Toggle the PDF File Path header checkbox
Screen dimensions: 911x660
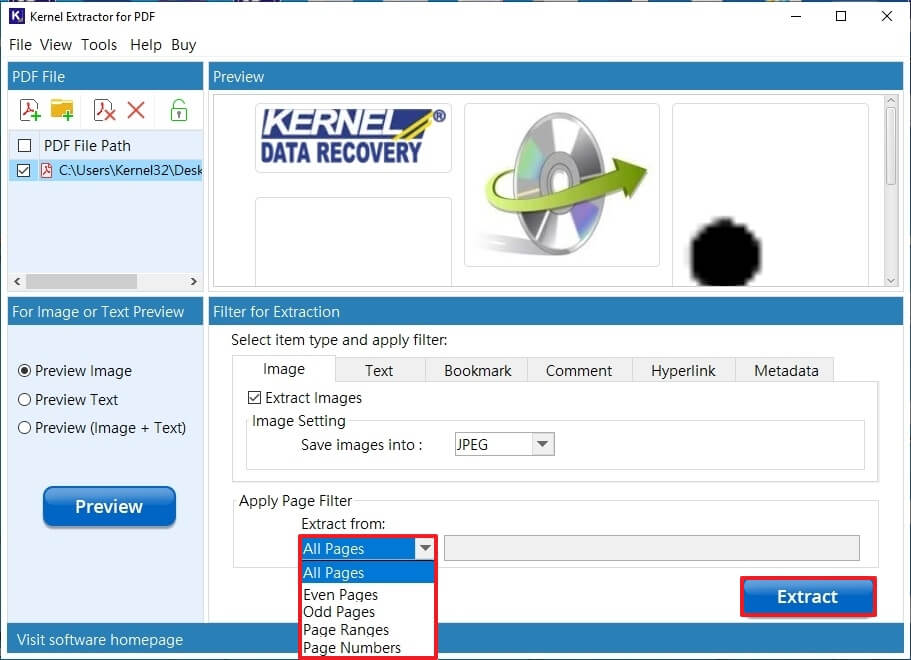pyautogui.click(x=24, y=145)
